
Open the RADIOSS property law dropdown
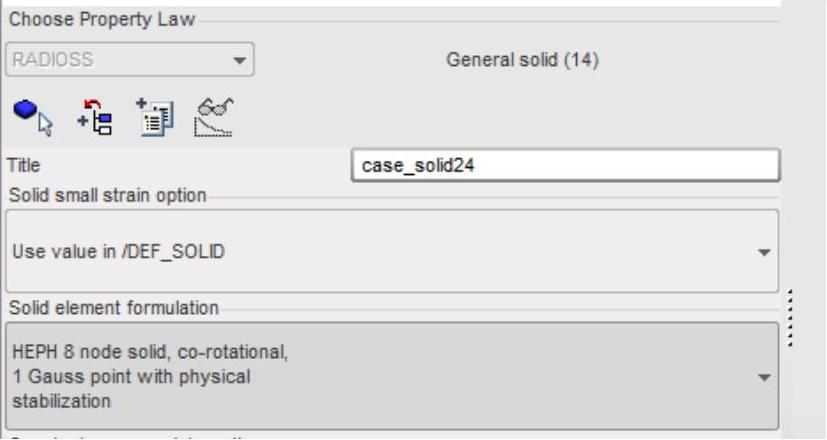130,60
